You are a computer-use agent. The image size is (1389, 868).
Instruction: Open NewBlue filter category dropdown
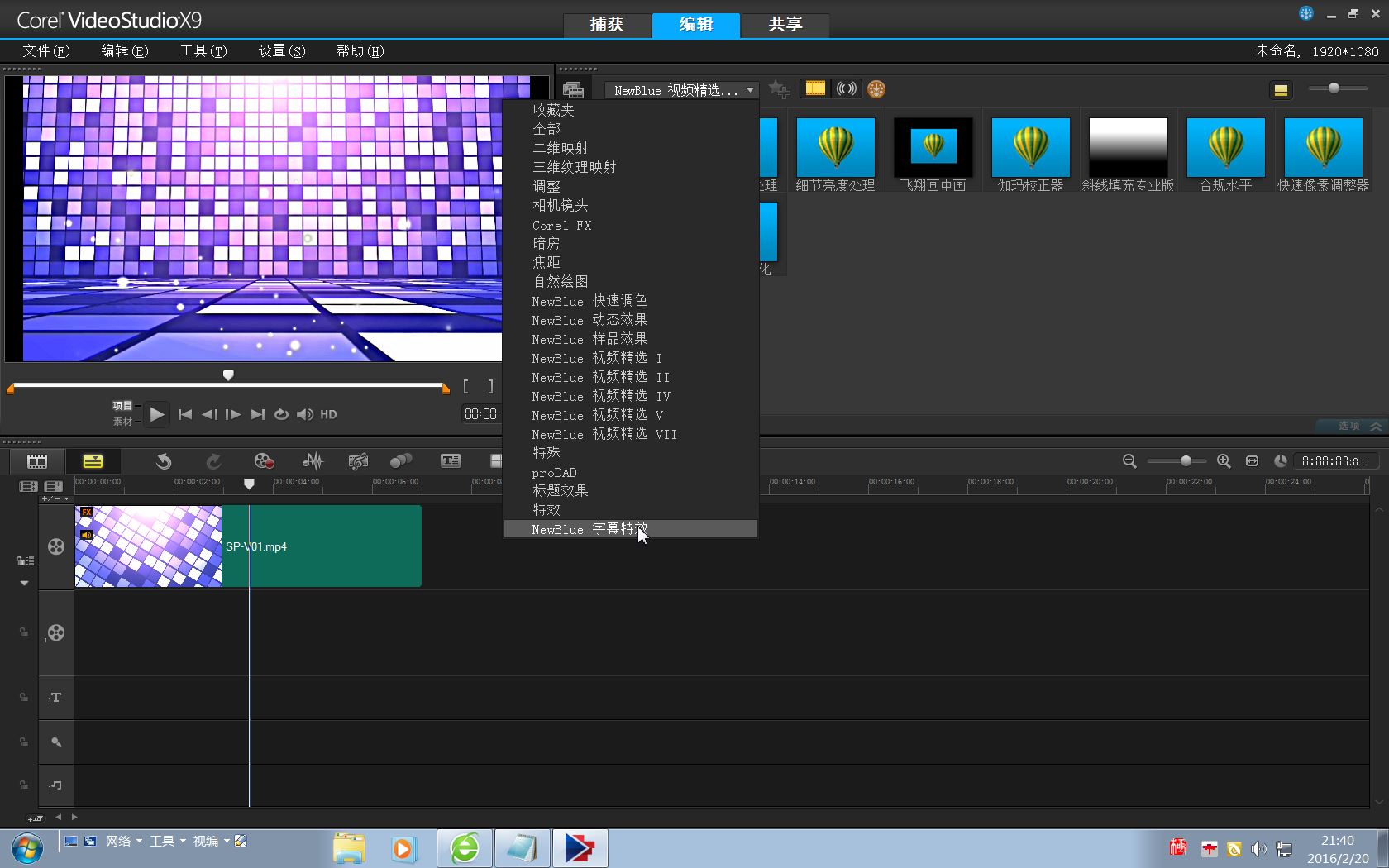(681, 90)
